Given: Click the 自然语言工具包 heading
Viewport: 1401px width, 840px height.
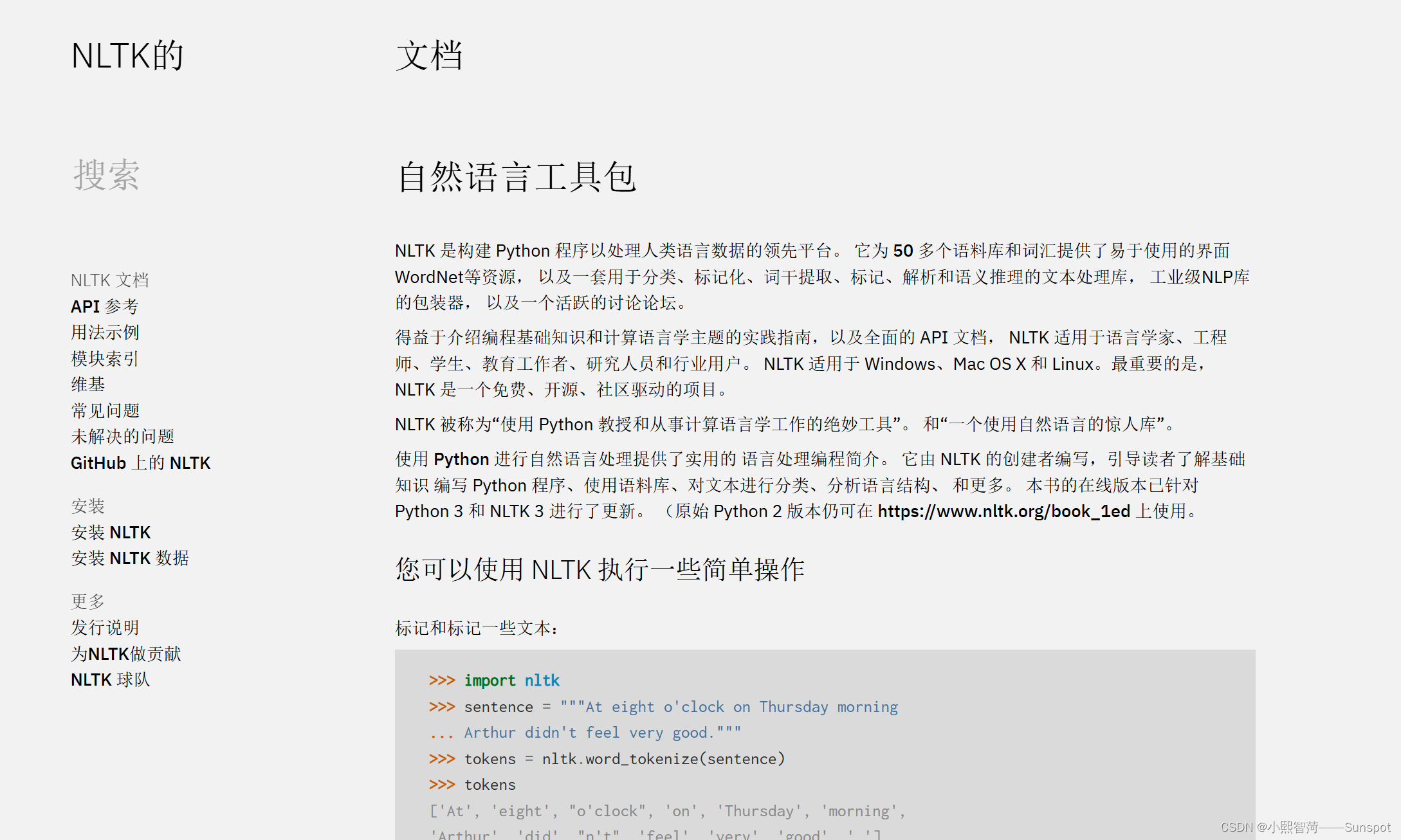Looking at the screenshot, I should [x=517, y=178].
